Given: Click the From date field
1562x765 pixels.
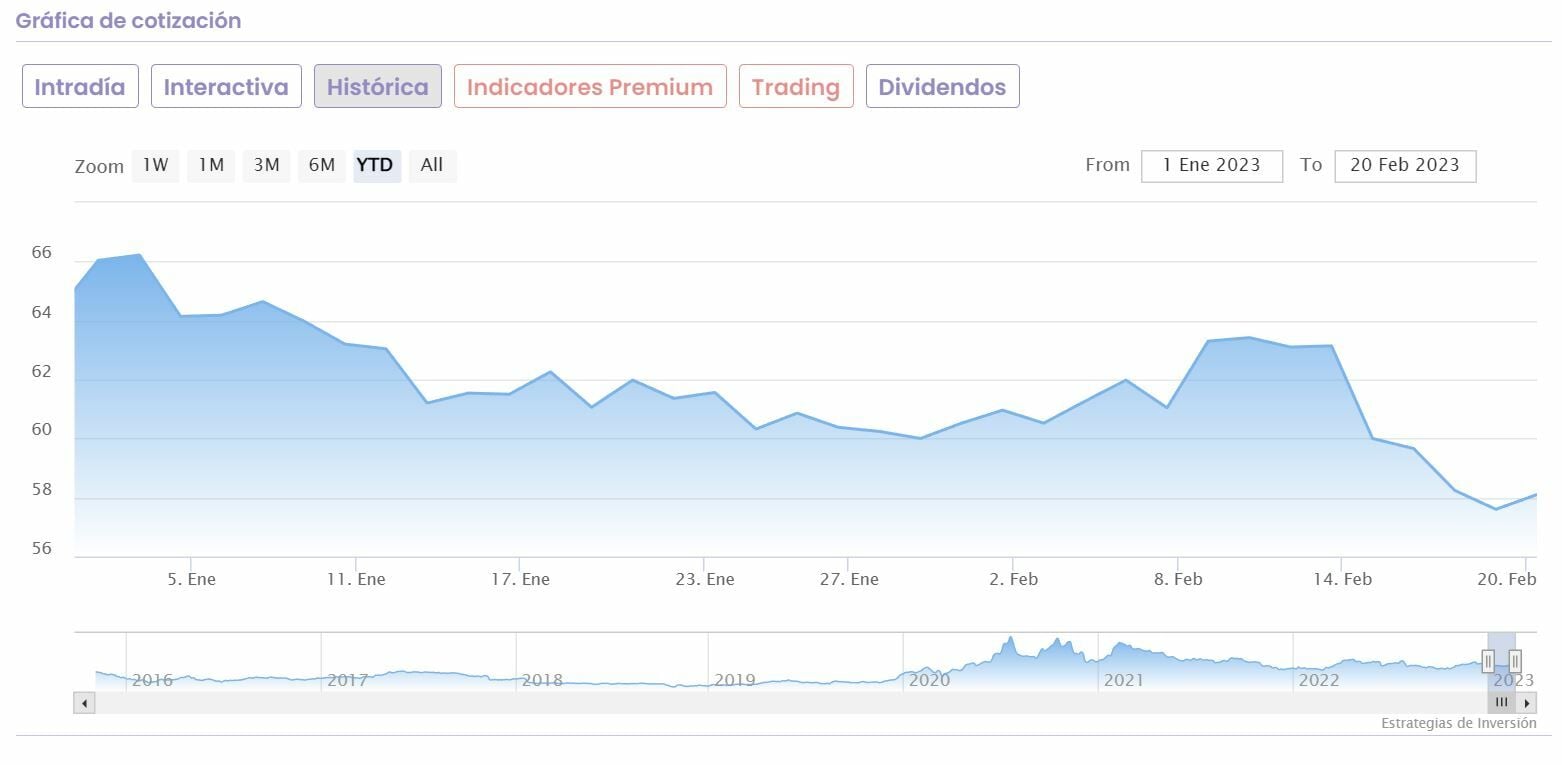Looking at the screenshot, I should pyautogui.click(x=1211, y=166).
